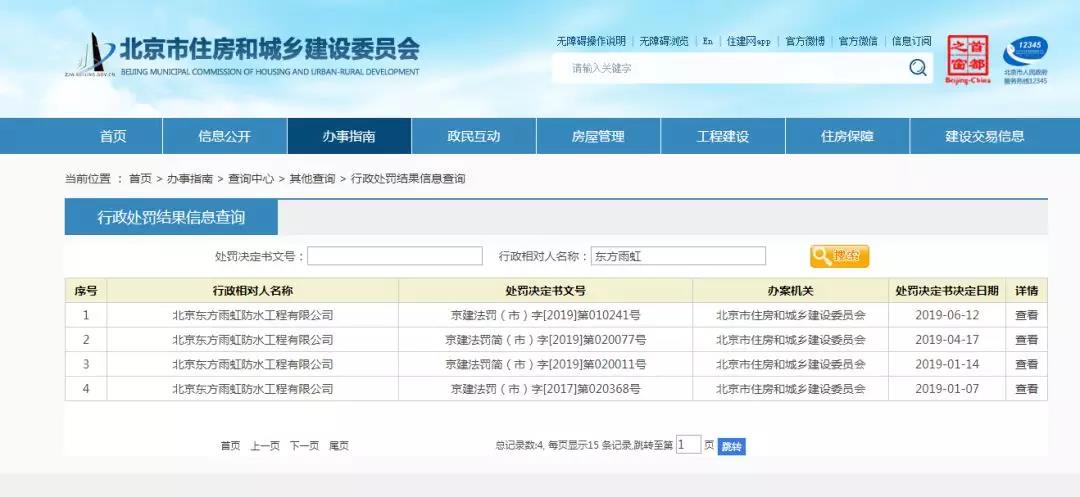The image size is (1080, 497).
Task: Jump to 尾页 last page link
Action: coord(339,446)
